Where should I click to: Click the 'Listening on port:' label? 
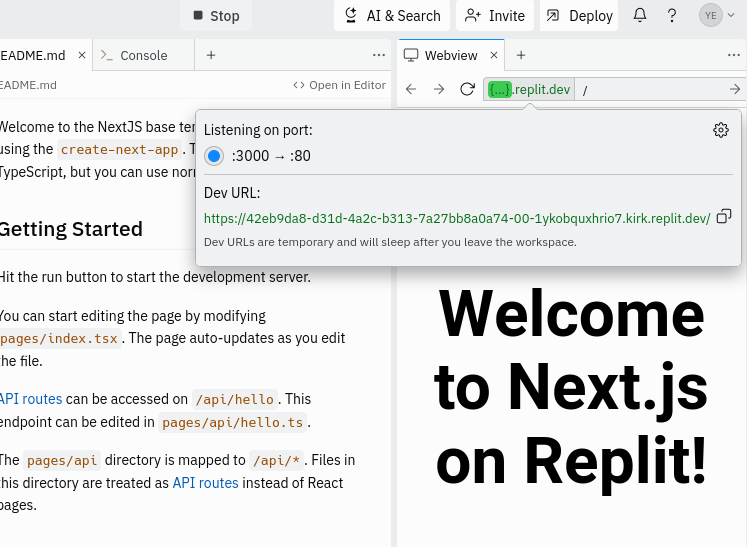(258, 130)
